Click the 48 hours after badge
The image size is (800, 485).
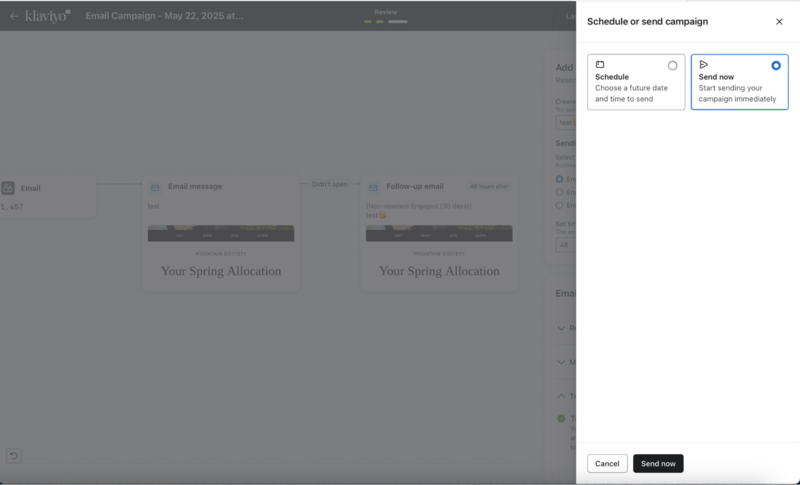pos(489,186)
